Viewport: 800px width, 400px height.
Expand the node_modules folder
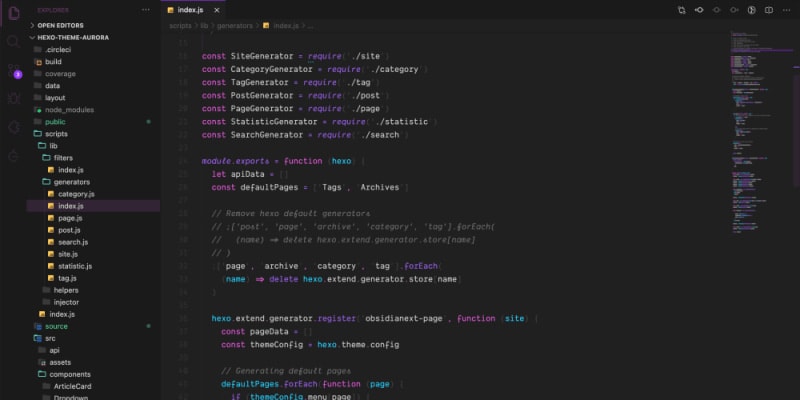point(68,110)
